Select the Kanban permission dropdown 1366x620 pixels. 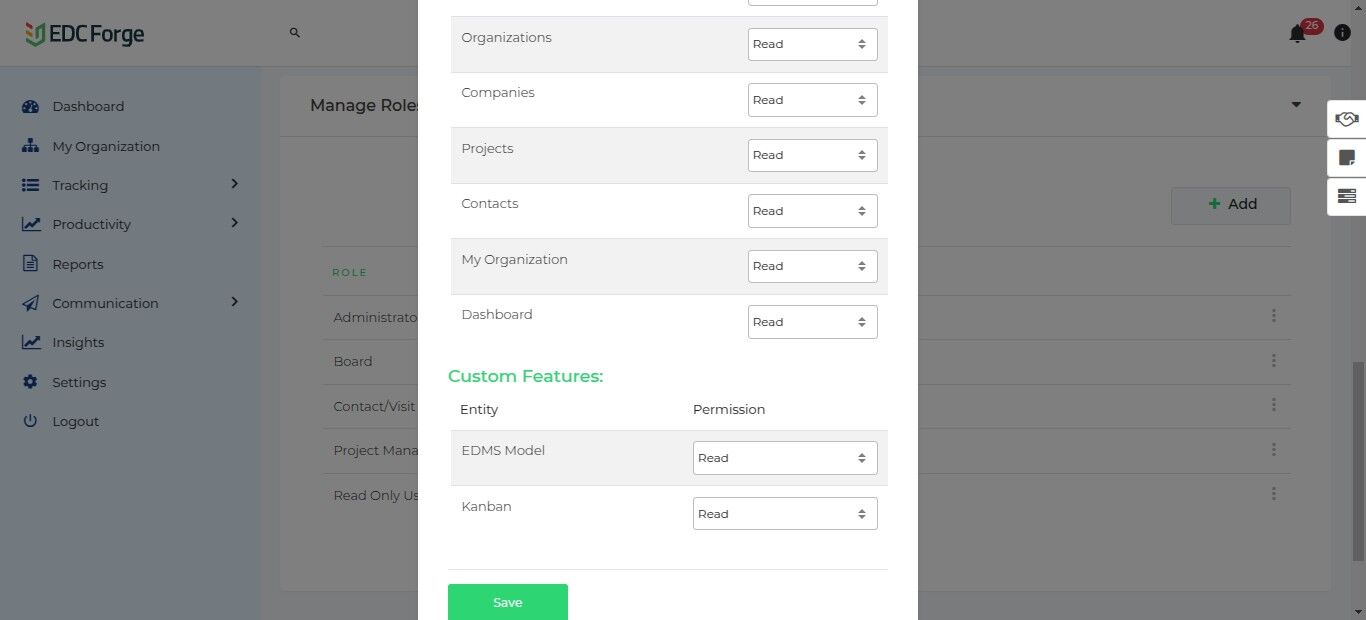(784, 514)
